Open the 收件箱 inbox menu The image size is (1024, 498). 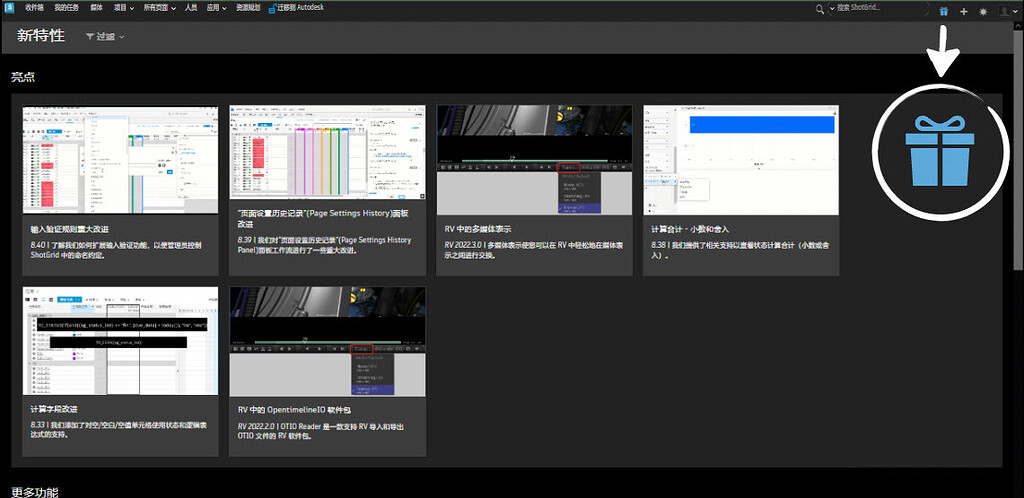point(34,8)
